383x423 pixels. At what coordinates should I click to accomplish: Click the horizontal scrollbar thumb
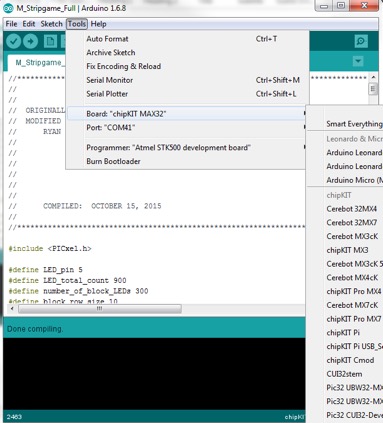click(100, 309)
